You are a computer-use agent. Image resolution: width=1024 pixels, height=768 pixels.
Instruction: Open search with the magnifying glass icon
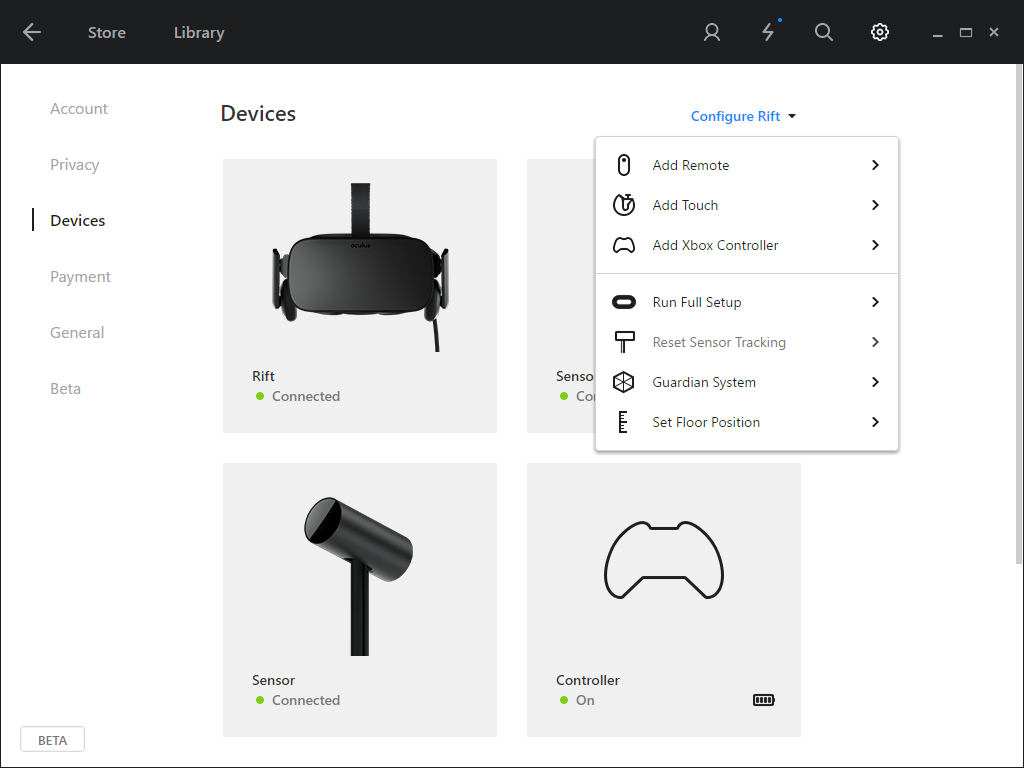[824, 32]
